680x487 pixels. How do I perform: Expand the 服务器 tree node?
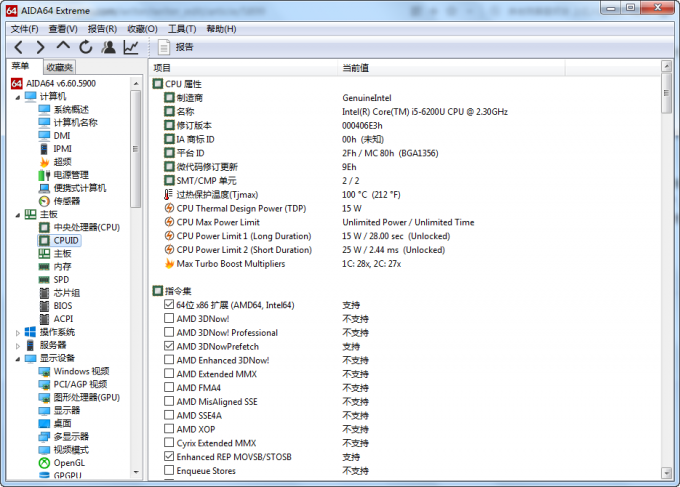(x=18, y=345)
